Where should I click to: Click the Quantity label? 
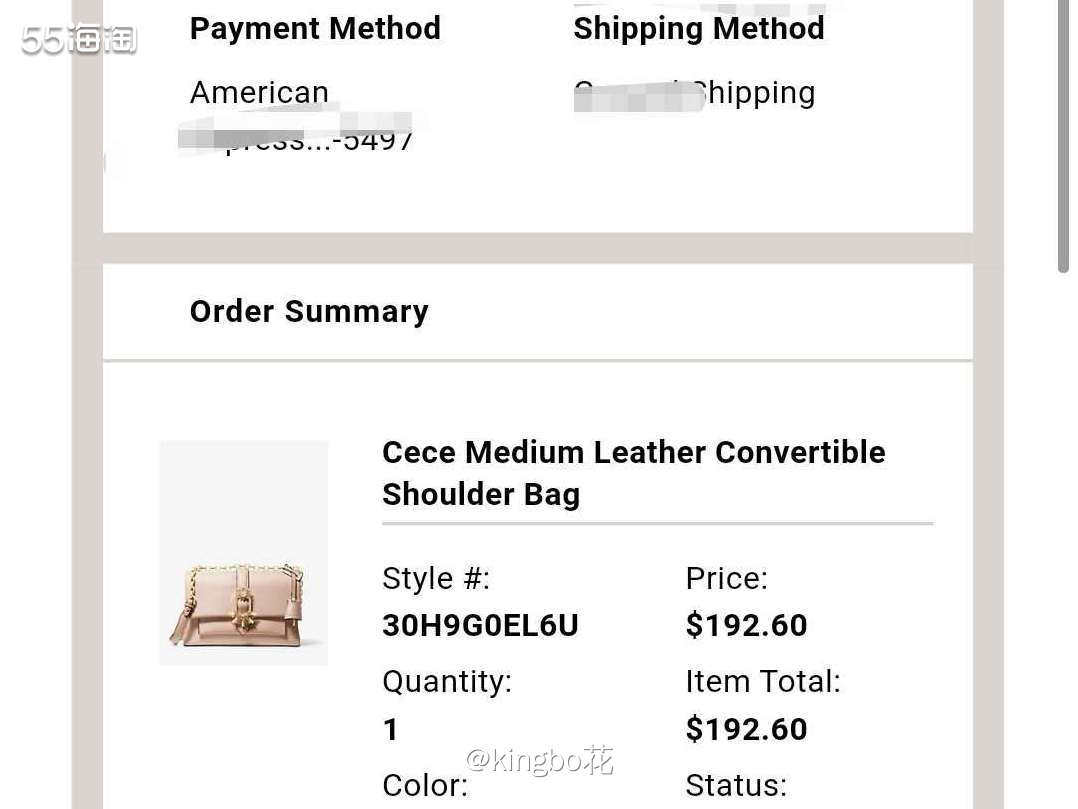point(447,682)
